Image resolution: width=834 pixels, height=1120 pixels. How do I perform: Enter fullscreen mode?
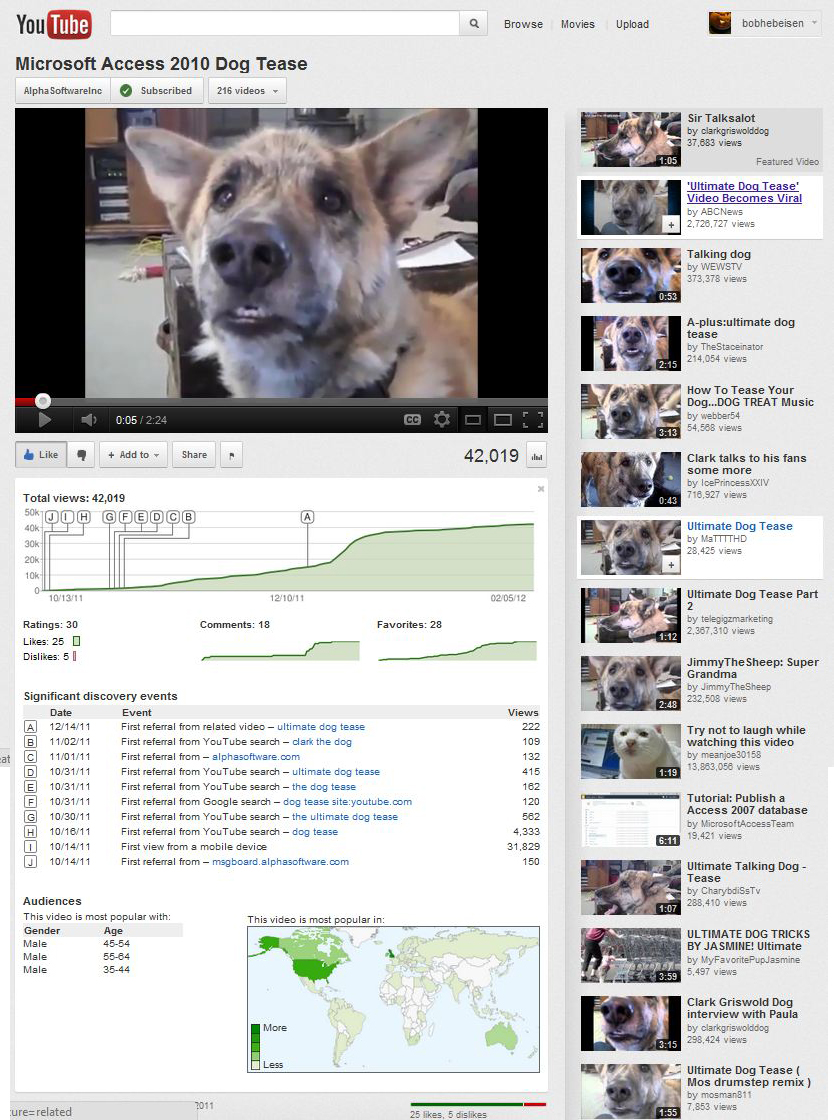[x=533, y=420]
